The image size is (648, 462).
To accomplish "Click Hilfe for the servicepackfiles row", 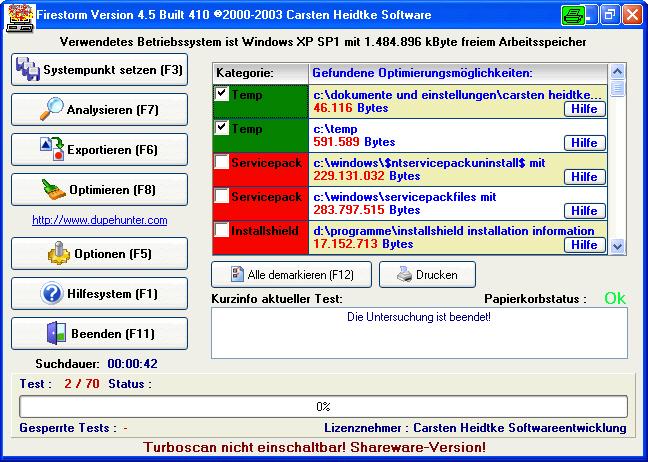I will coord(585,211).
